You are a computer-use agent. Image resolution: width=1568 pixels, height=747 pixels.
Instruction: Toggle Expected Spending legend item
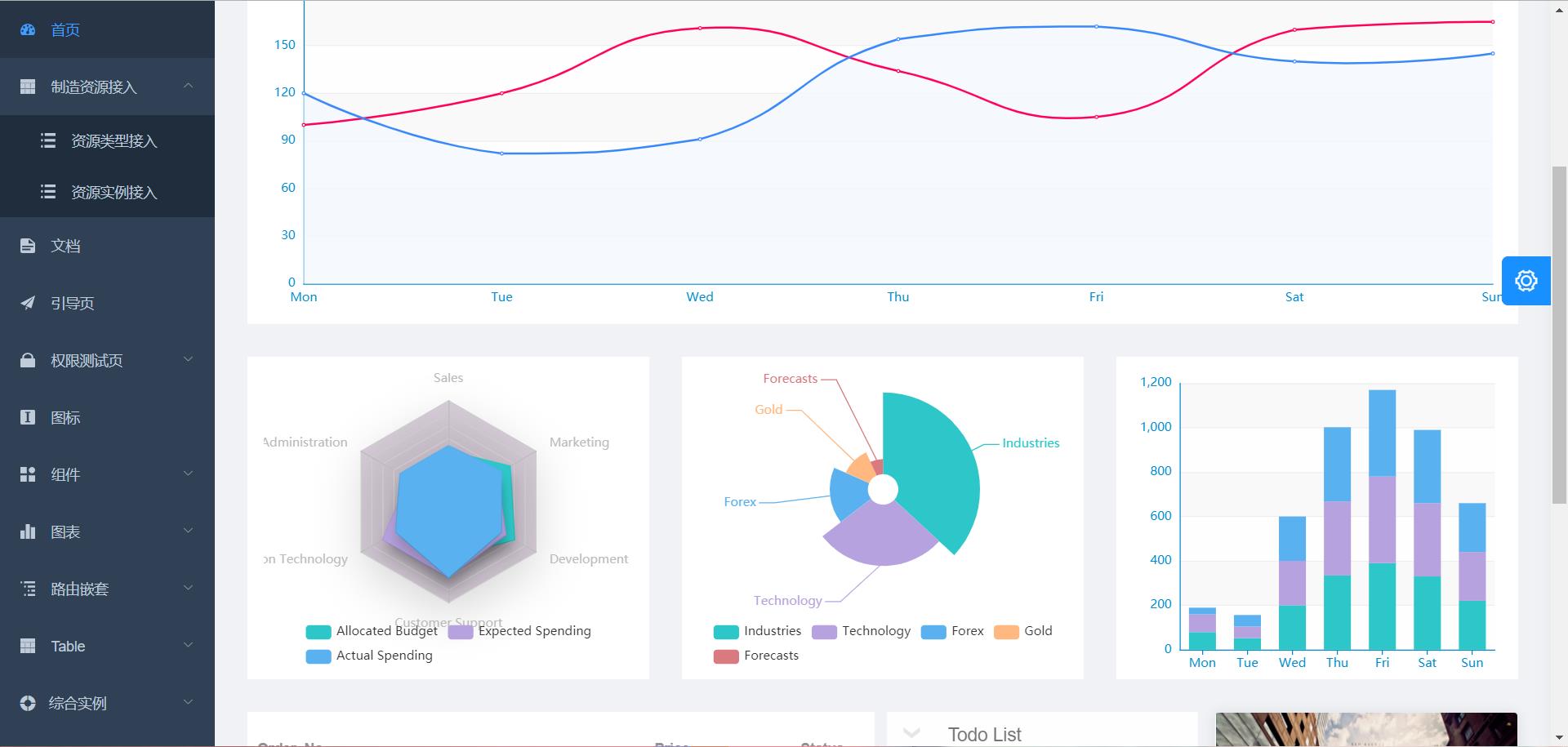[x=519, y=631]
